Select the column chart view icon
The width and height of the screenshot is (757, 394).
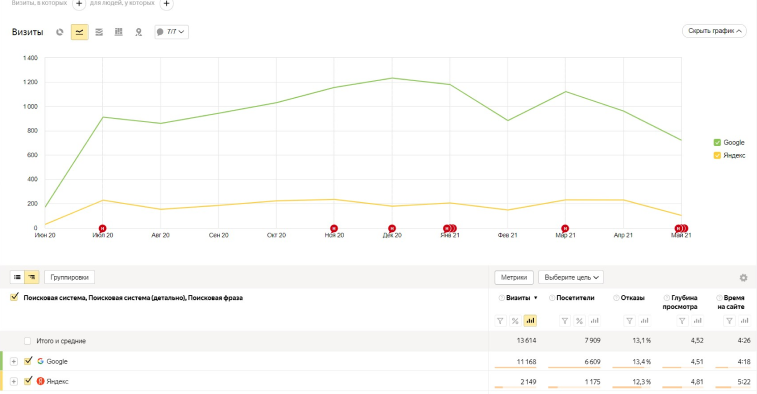tap(119, 32)
